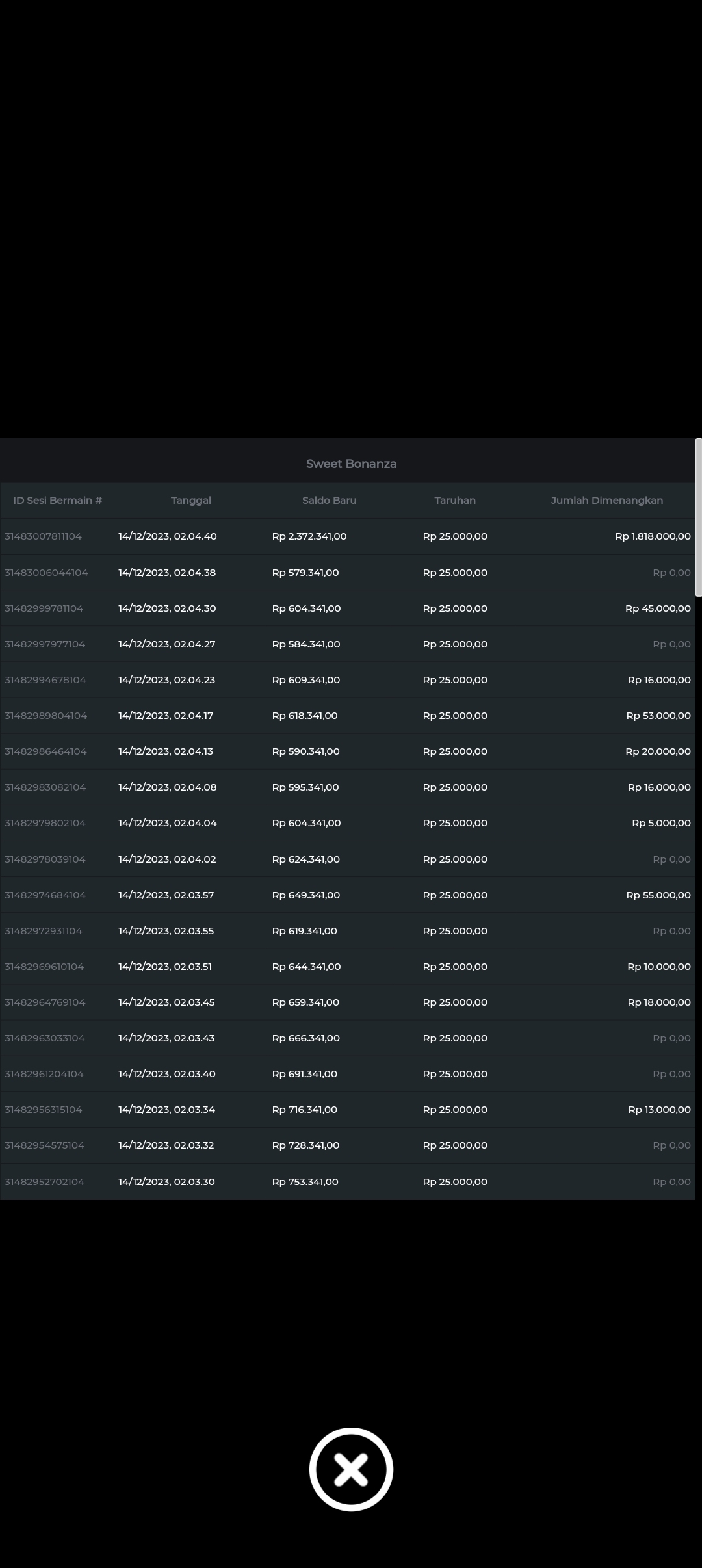Click the Tanggal column header
This screenshot has width=702, height=1568.
click(191, 500)
